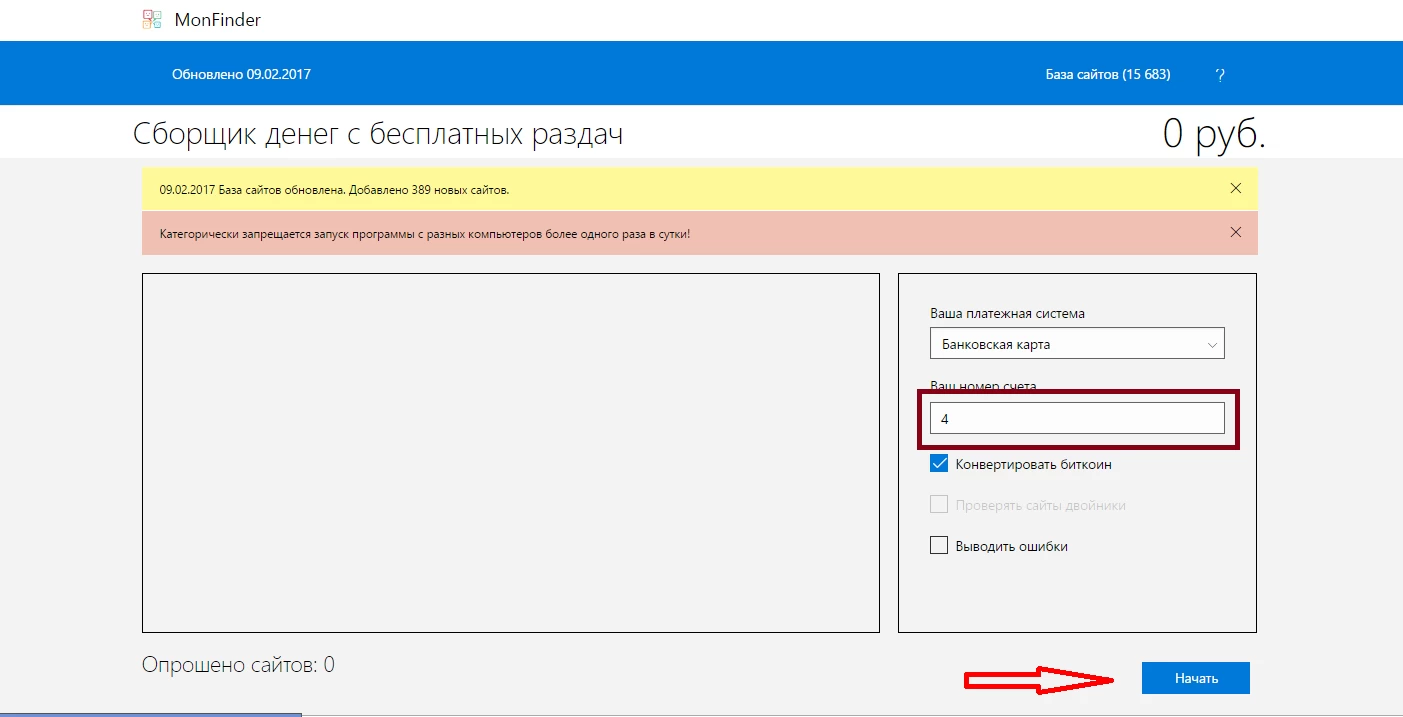This screenshot has width=1403, height=717.
Task: Enable Выводить ошибки checkbox
Action: (x=939, y=546)
